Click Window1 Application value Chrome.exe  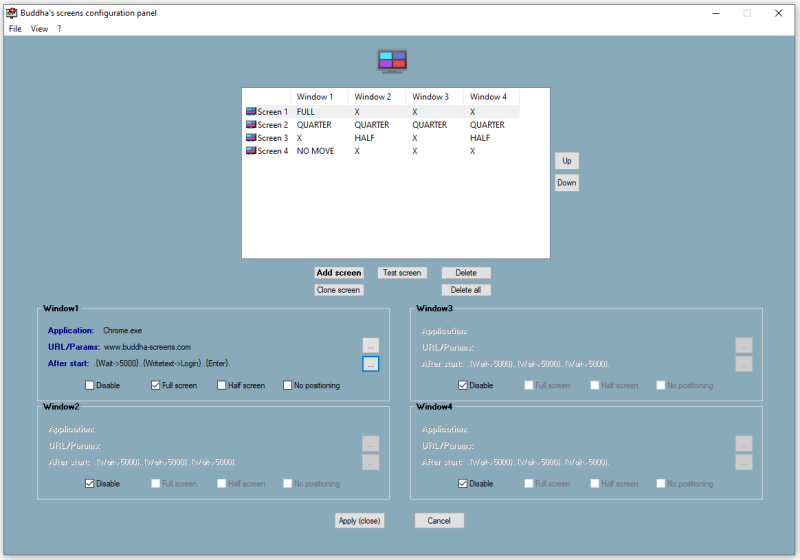[x=122, y=330]
